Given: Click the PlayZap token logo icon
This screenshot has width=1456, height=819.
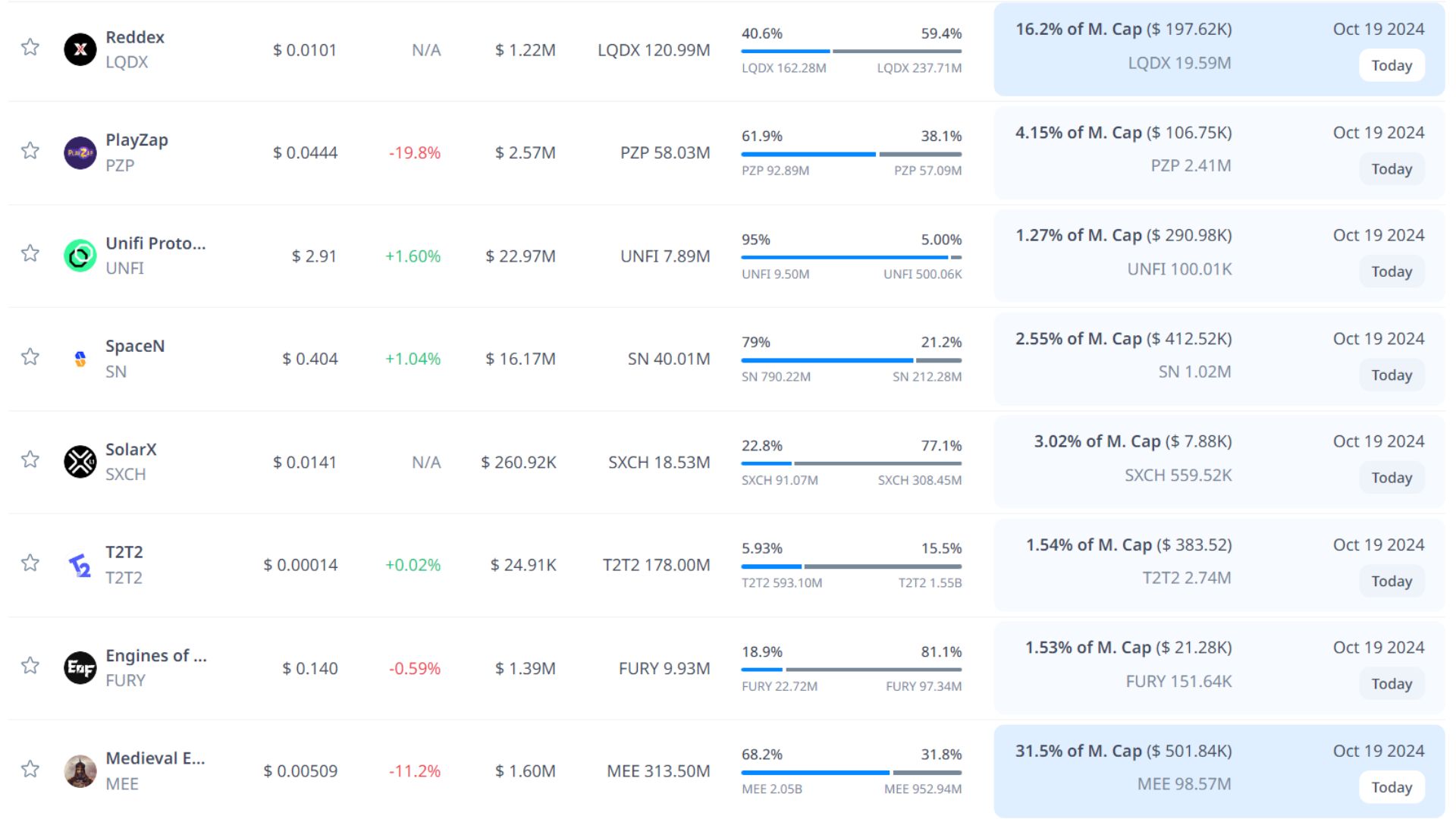Looking at the screenshot, I should 80,152.
